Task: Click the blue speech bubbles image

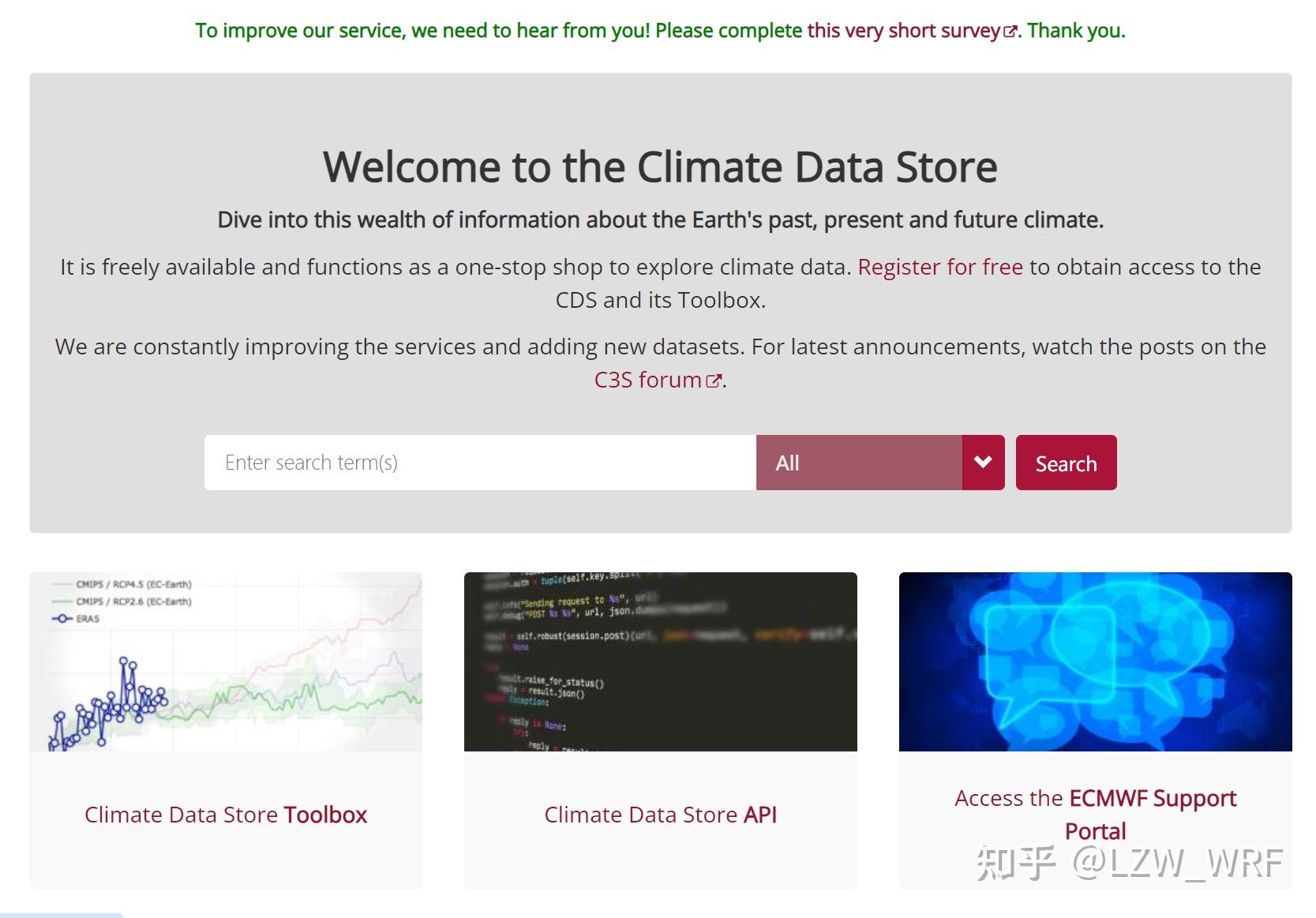Action: point(1095,661)
